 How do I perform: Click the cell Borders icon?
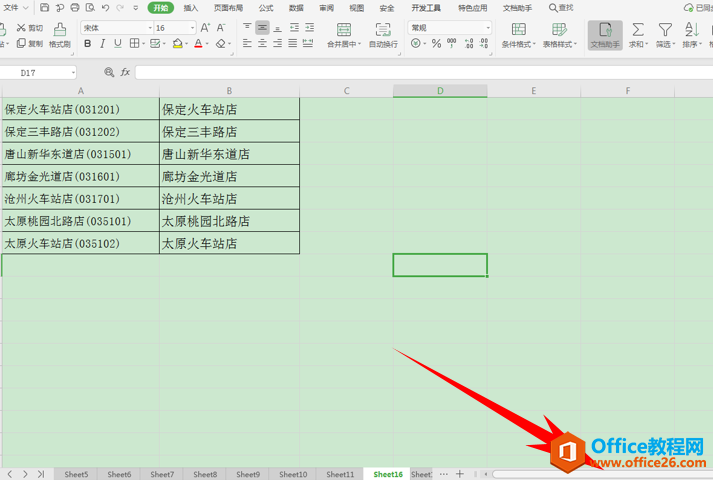coord(134,43)
